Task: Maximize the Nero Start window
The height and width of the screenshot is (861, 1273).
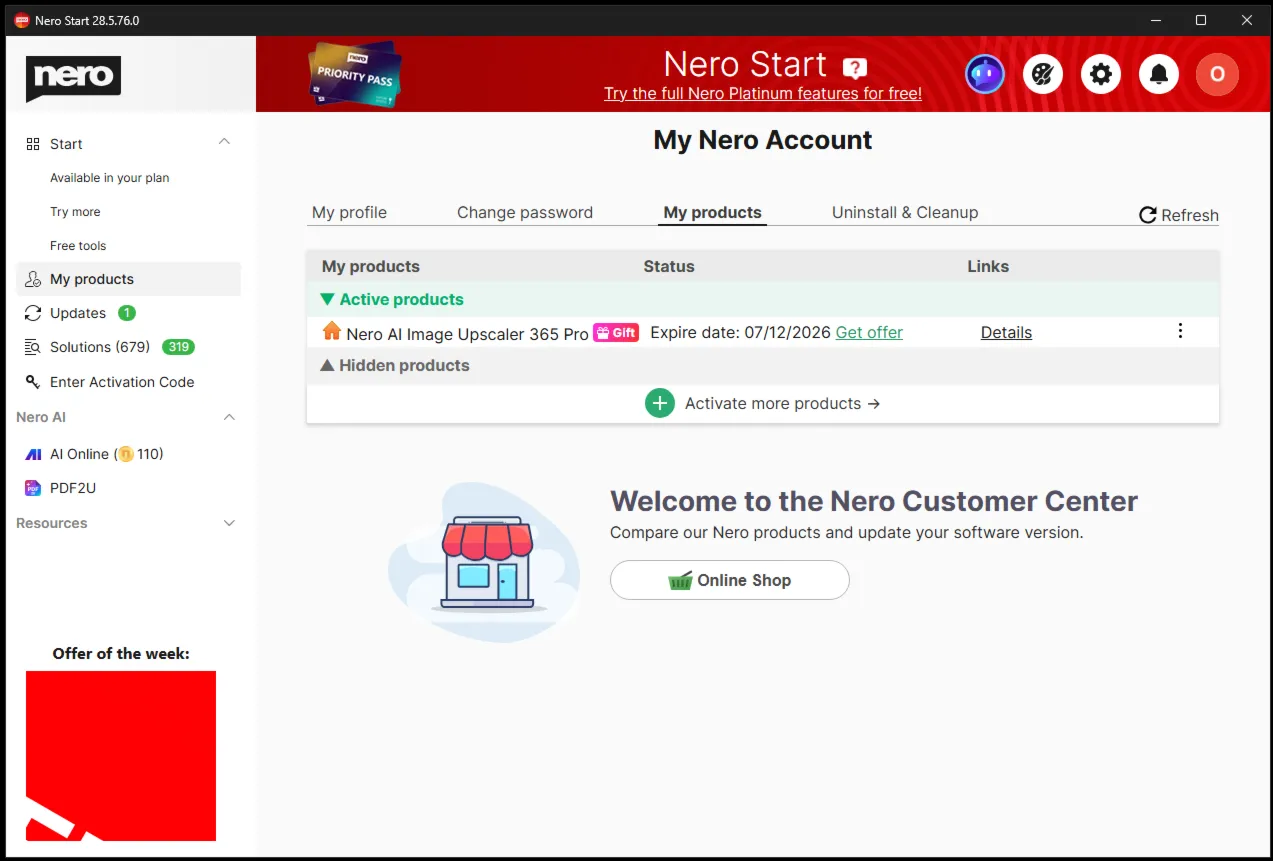Action: (x=1201, y=20)
